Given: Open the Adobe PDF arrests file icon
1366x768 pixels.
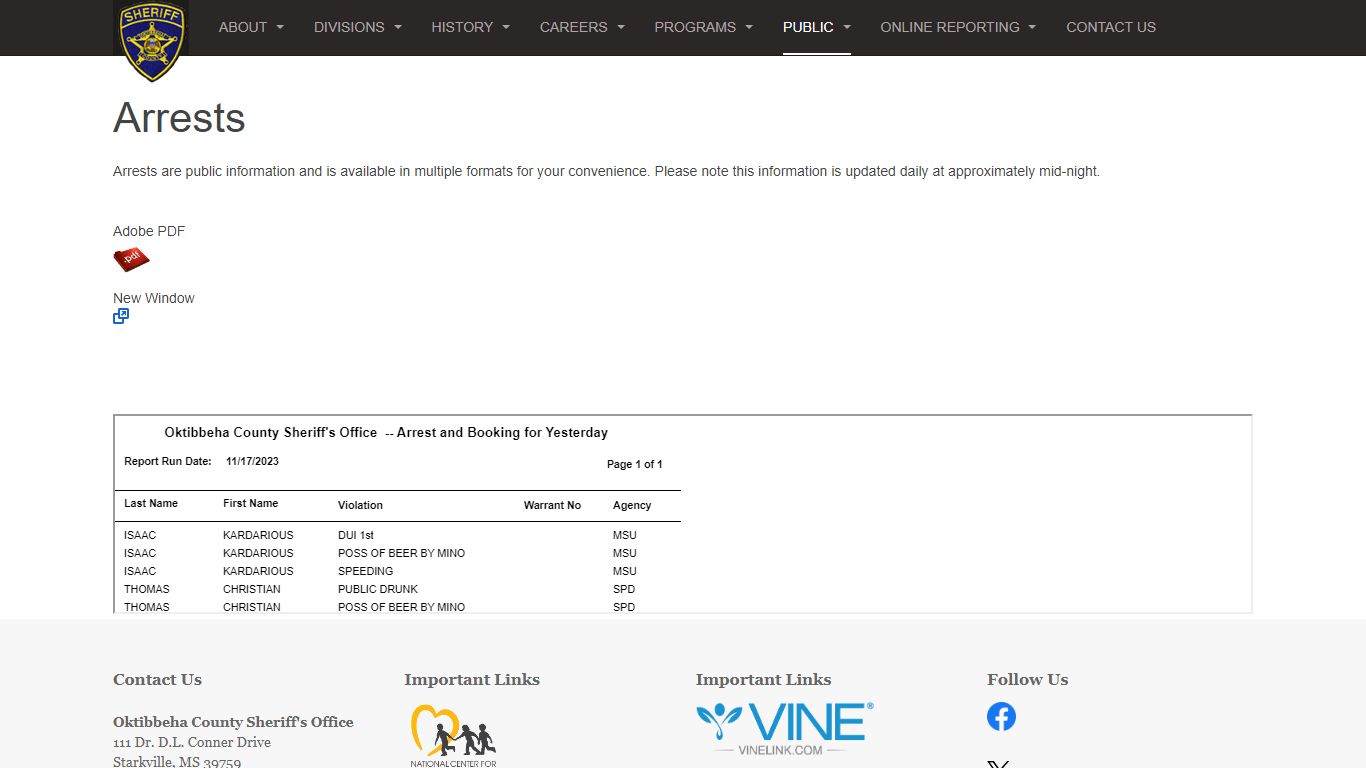Looking at the screenshot, I should 131,260.
